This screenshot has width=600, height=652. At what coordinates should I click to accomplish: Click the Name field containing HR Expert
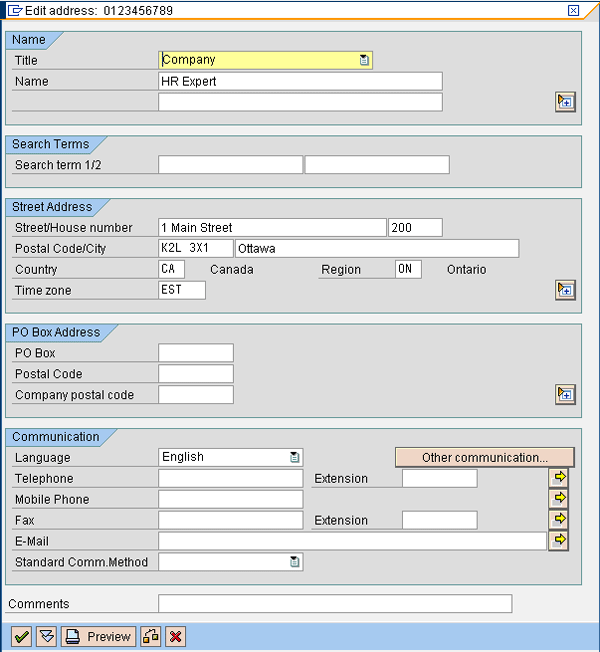tap(300, 81)
